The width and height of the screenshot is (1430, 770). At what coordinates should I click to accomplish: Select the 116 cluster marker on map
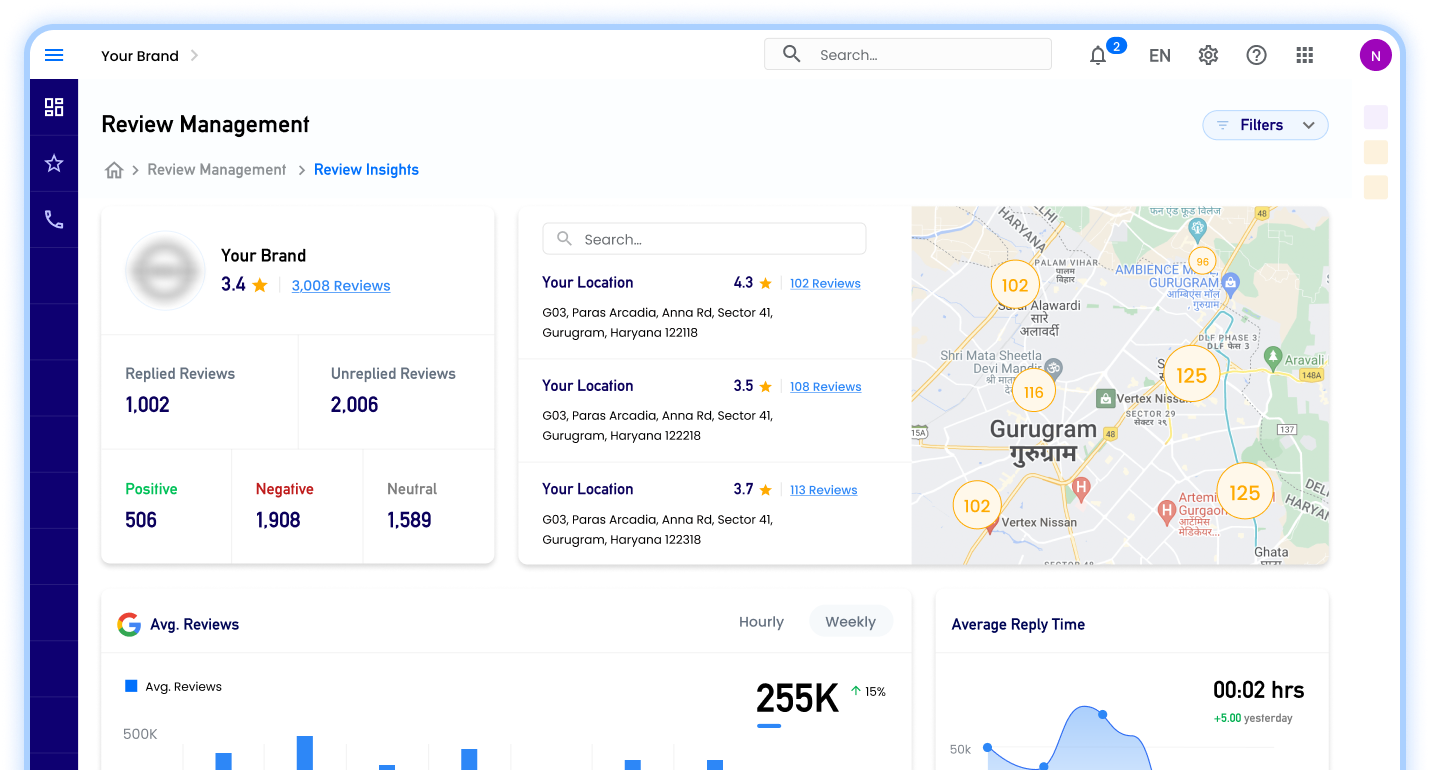1034,392
